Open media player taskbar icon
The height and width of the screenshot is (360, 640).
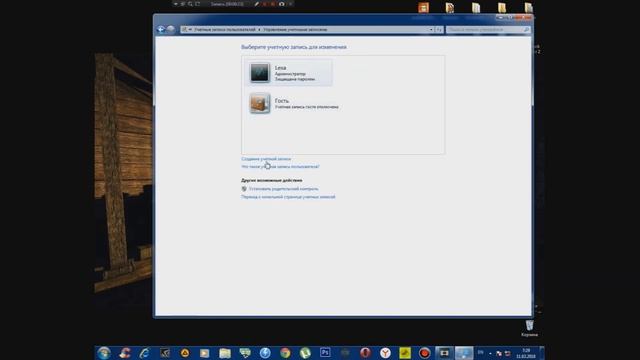(204, 353)
